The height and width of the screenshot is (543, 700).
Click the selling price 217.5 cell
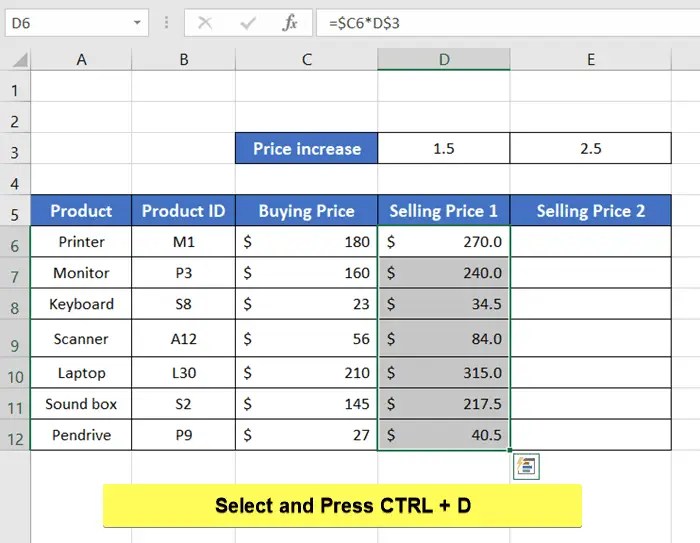click(x=444, y=404)
